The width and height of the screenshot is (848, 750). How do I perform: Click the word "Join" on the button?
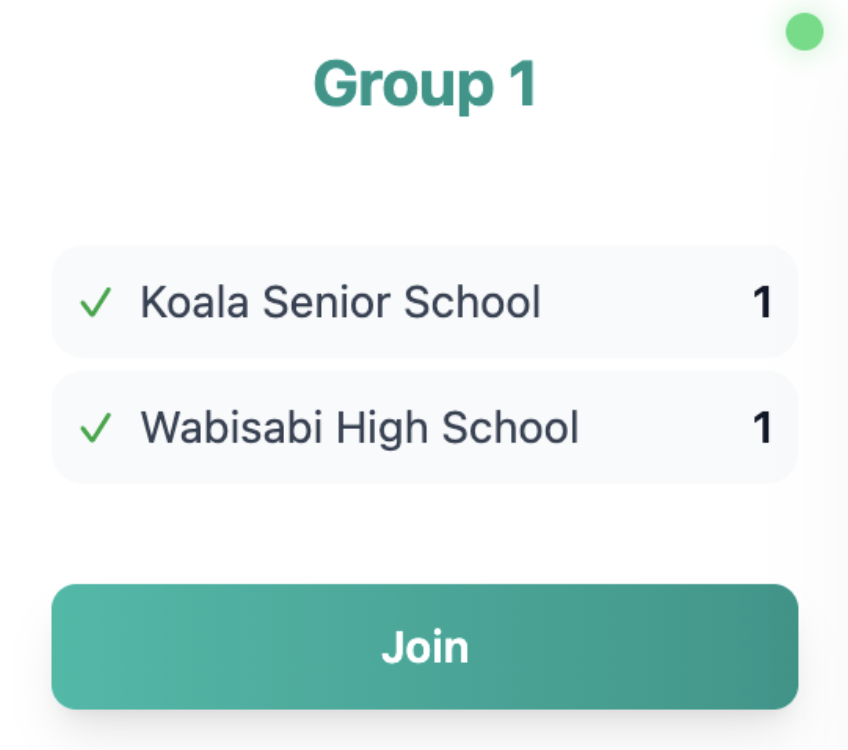click(x=425, y=647)
